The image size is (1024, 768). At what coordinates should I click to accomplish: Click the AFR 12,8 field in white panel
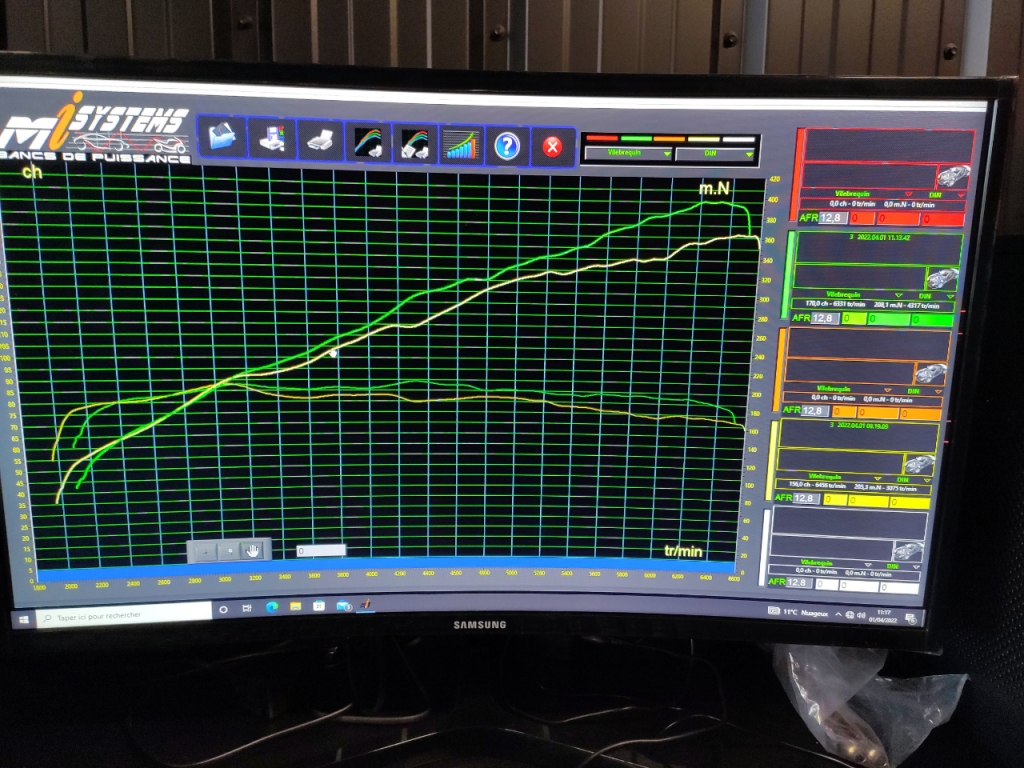(x=798, y=582)
